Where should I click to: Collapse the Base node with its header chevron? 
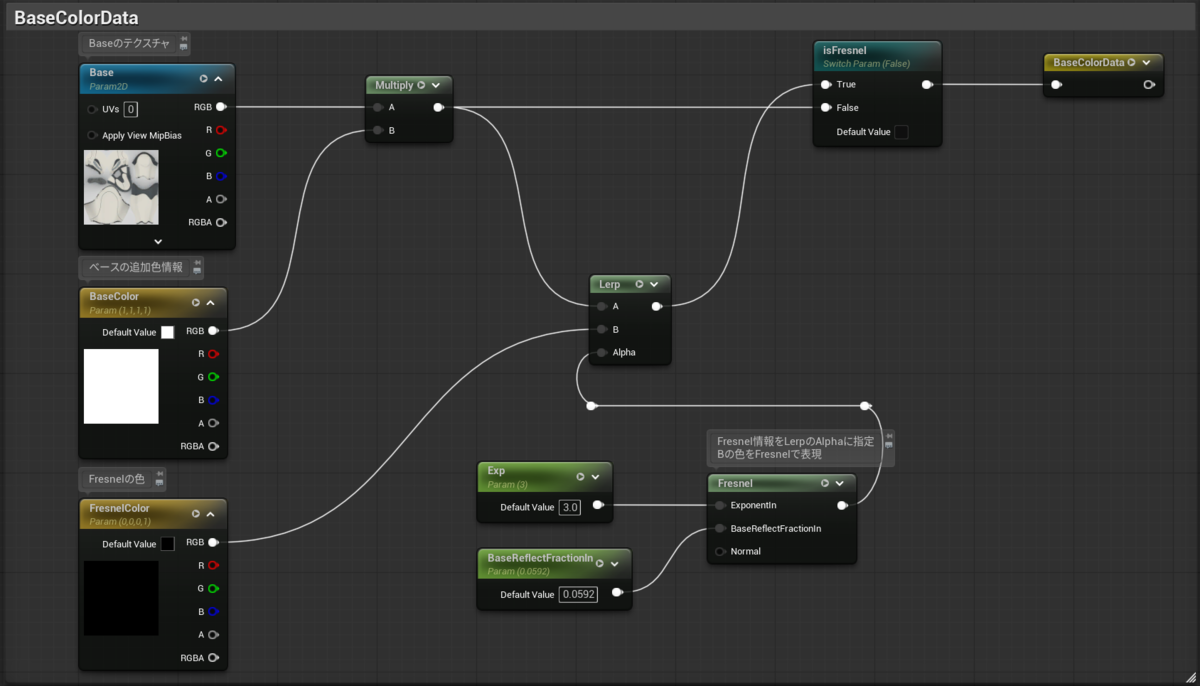(218, 78)
